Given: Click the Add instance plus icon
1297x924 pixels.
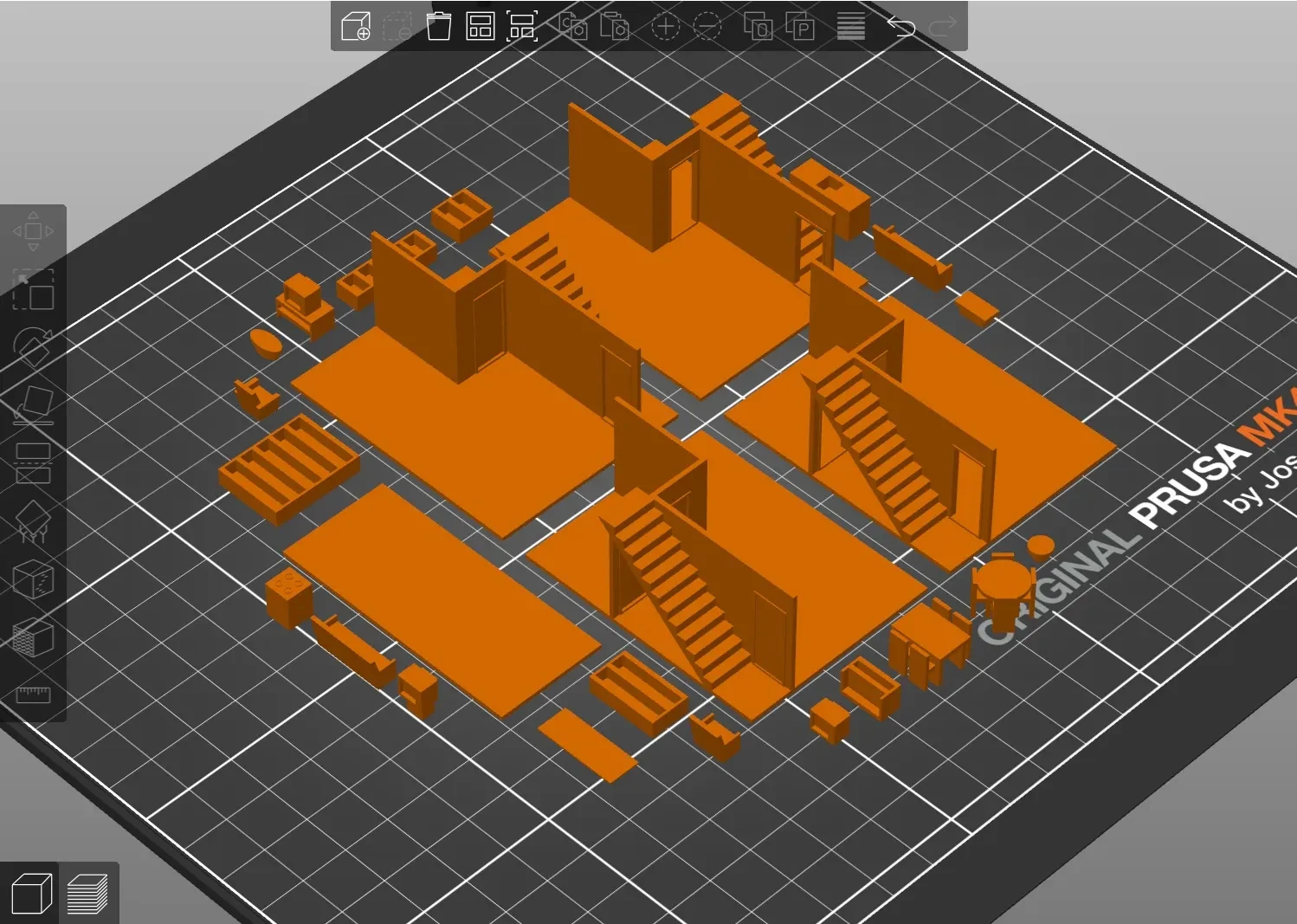Looking at the screenshot, I should tap(665, 26).
